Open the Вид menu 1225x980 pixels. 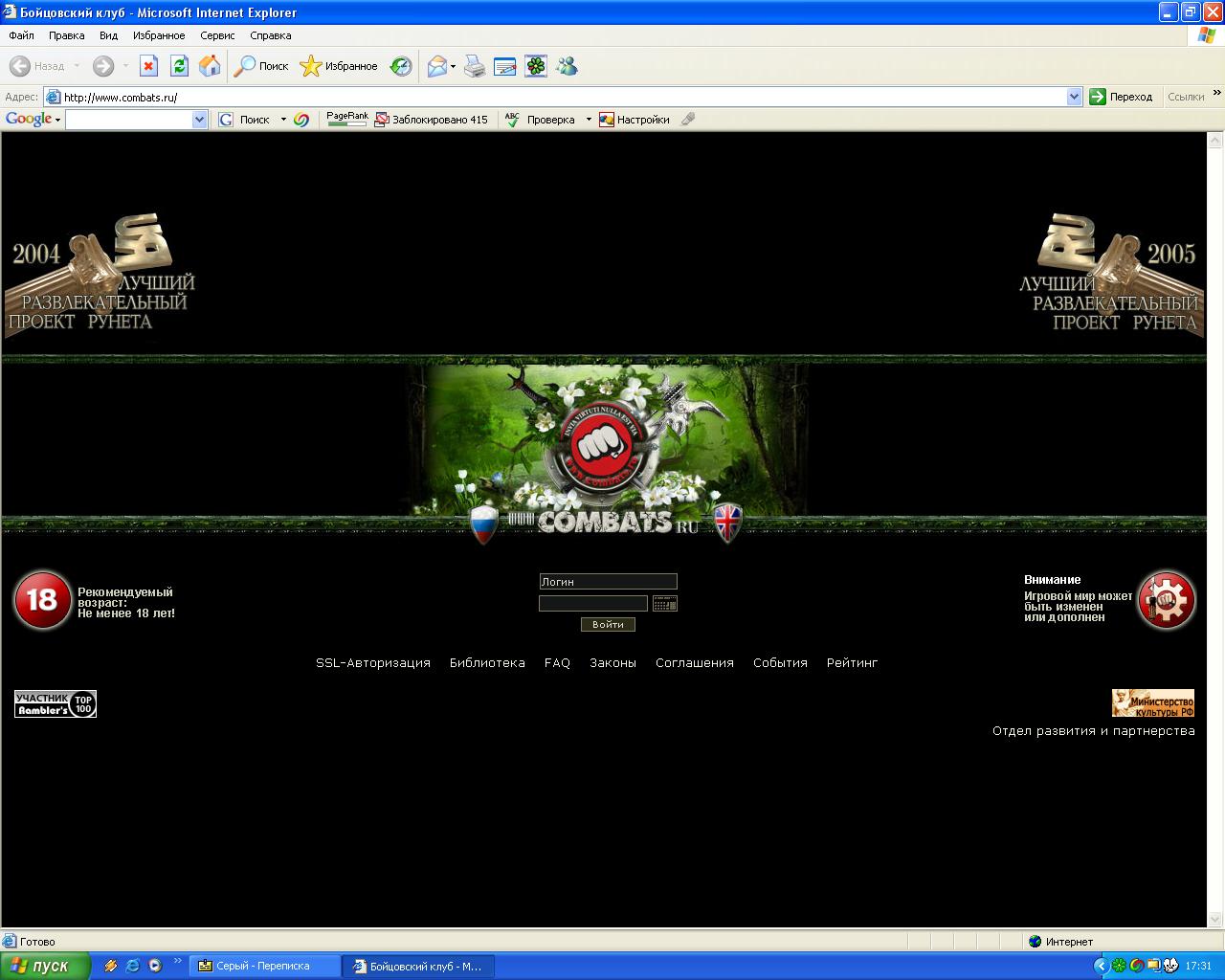tap(108, 35)
